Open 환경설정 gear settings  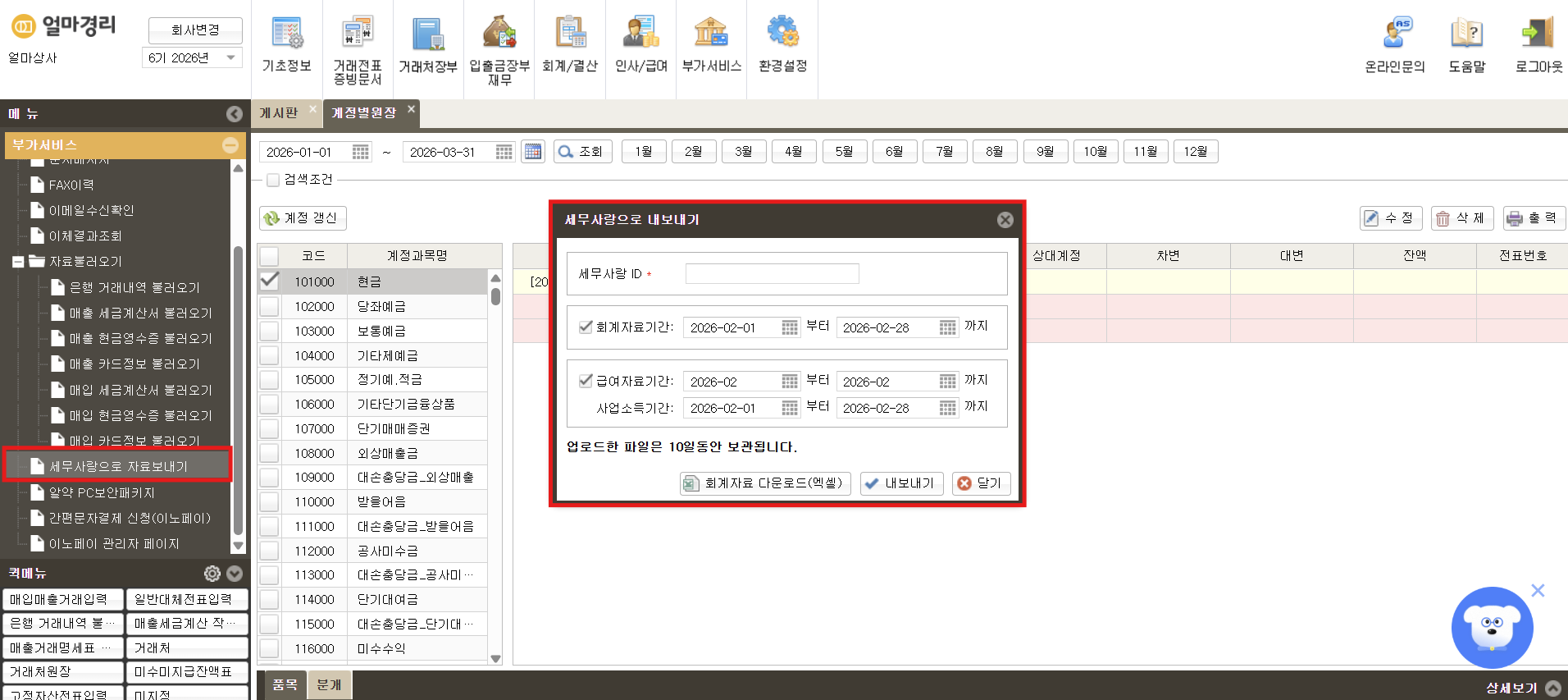point(783,46)
